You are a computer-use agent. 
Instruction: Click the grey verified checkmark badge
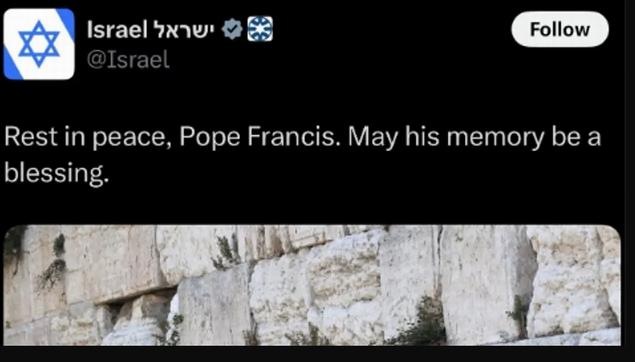tap(232, 30)
